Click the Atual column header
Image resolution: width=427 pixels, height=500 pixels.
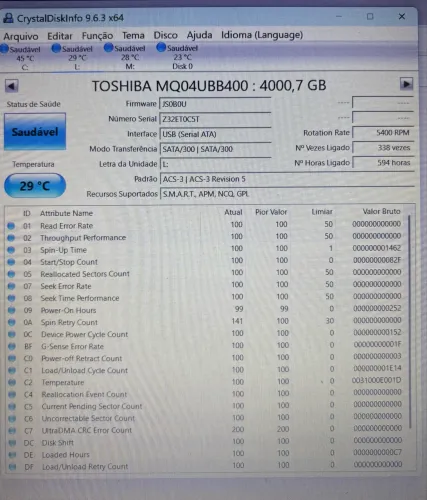tap(233, 212)
